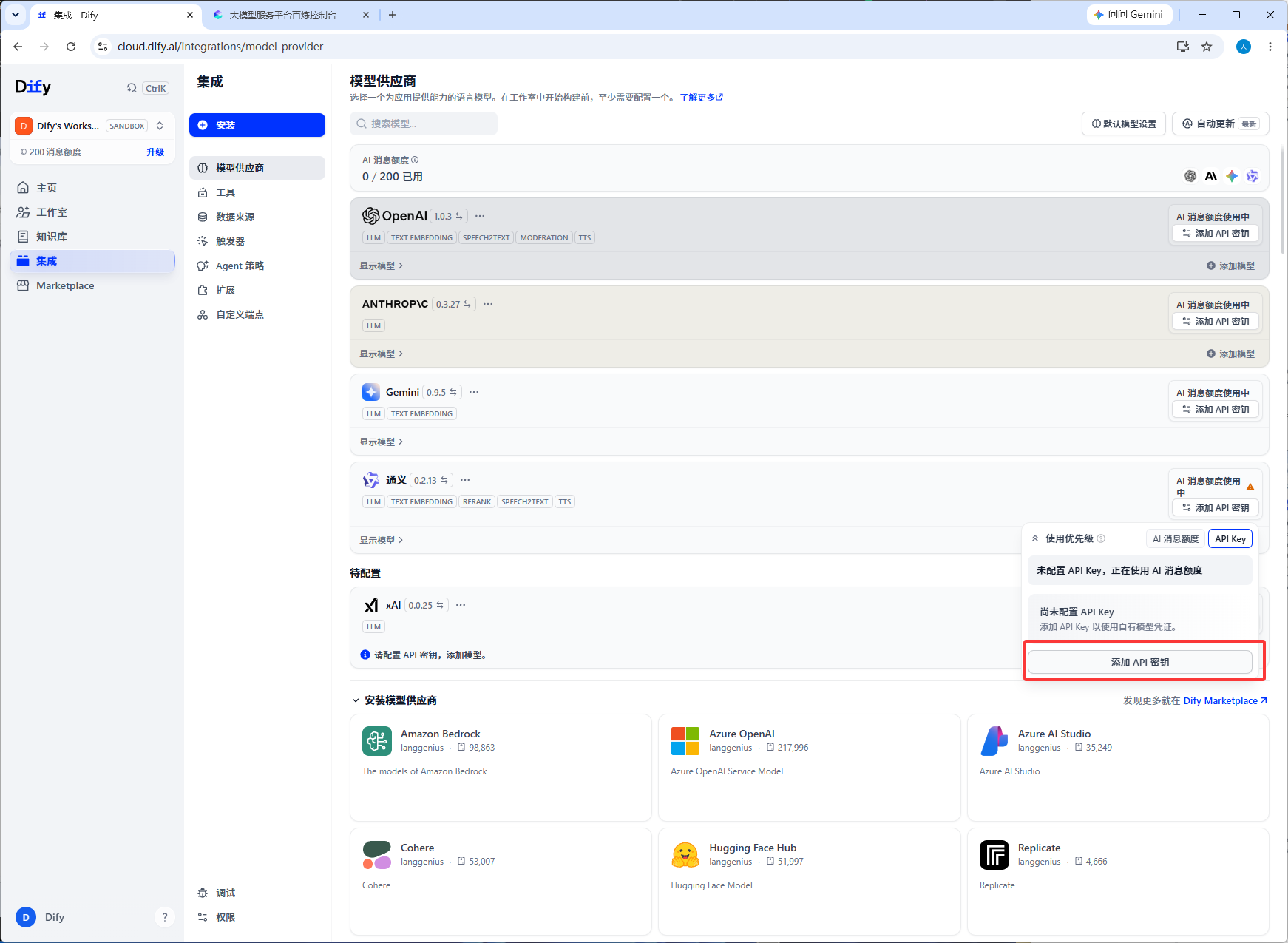Click the AI 消息额度 info icon

point(415,160)
